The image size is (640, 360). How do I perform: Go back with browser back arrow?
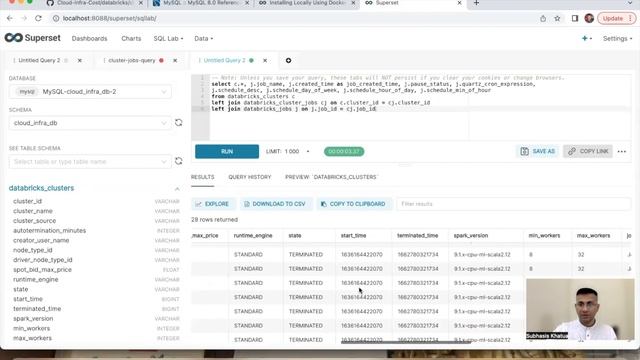coord(10,18)
